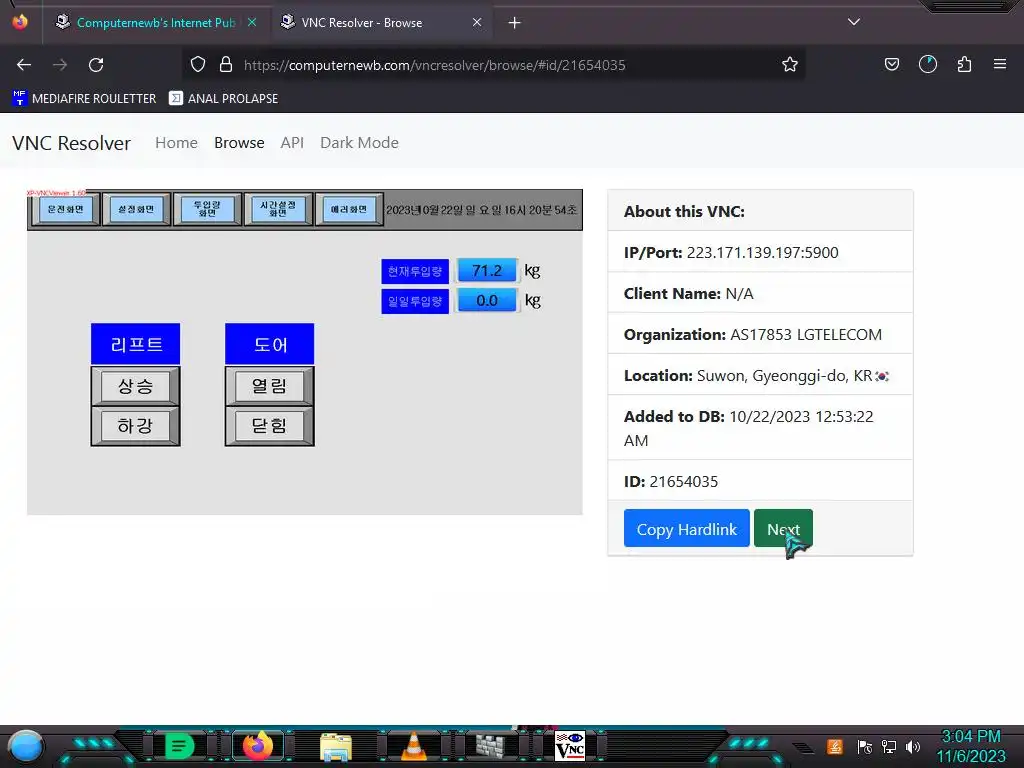
Task: Click the volume speaker tray icon
Action: click(913, 746)
